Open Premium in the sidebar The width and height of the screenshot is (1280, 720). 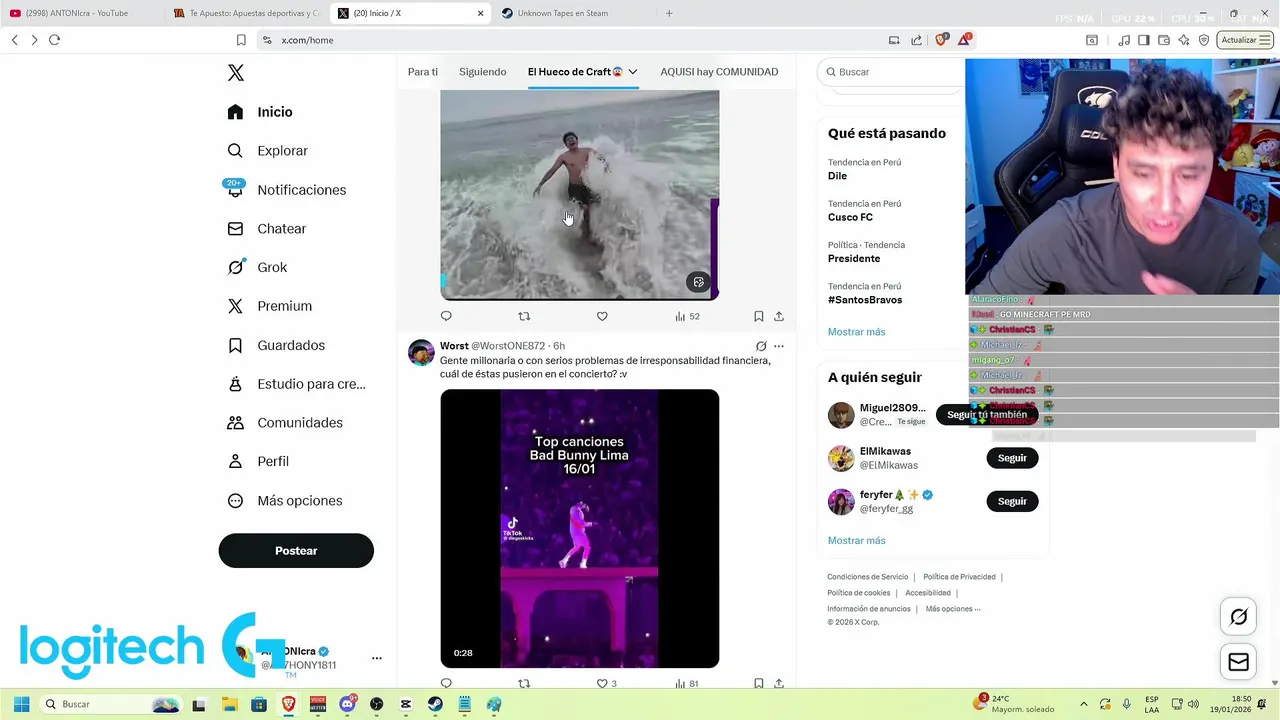(270, 306)
